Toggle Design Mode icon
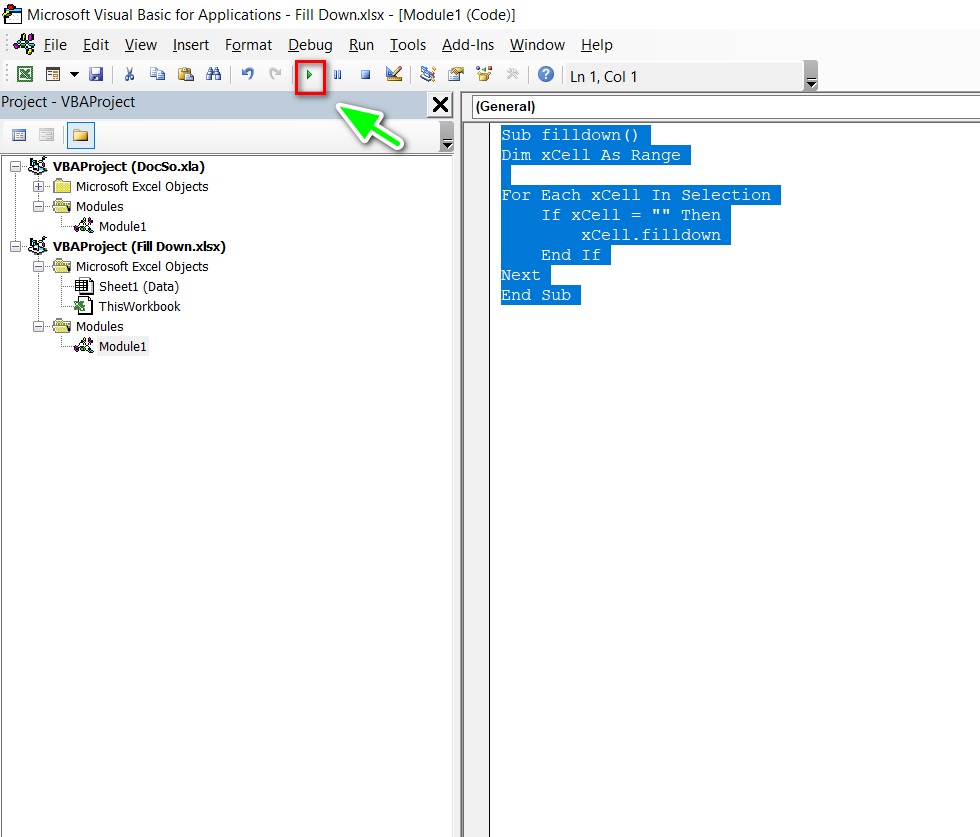The height and width of the screenshot is (837, 980). (x=393, y=75)
